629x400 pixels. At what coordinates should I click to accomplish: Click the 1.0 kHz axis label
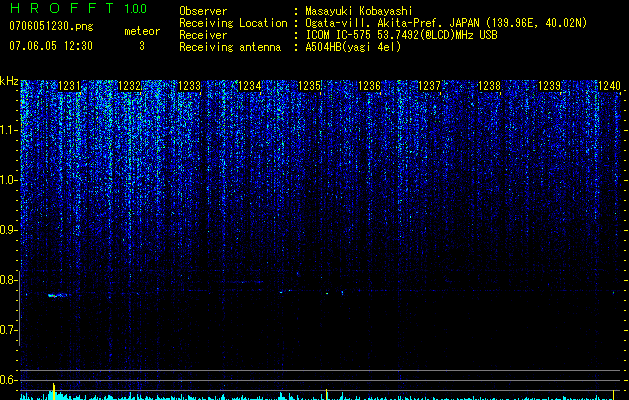click(8, 180)
